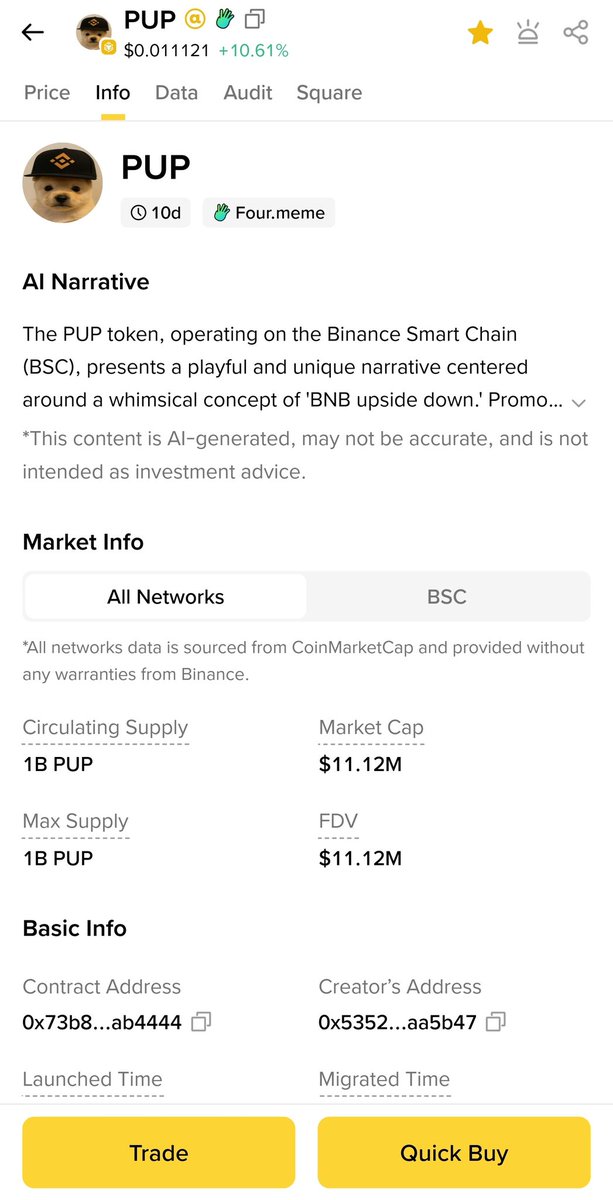Viewport: 613px width, 1200px height.
Task: Tap the back arrow icon
Action: [x=33, y=32]
